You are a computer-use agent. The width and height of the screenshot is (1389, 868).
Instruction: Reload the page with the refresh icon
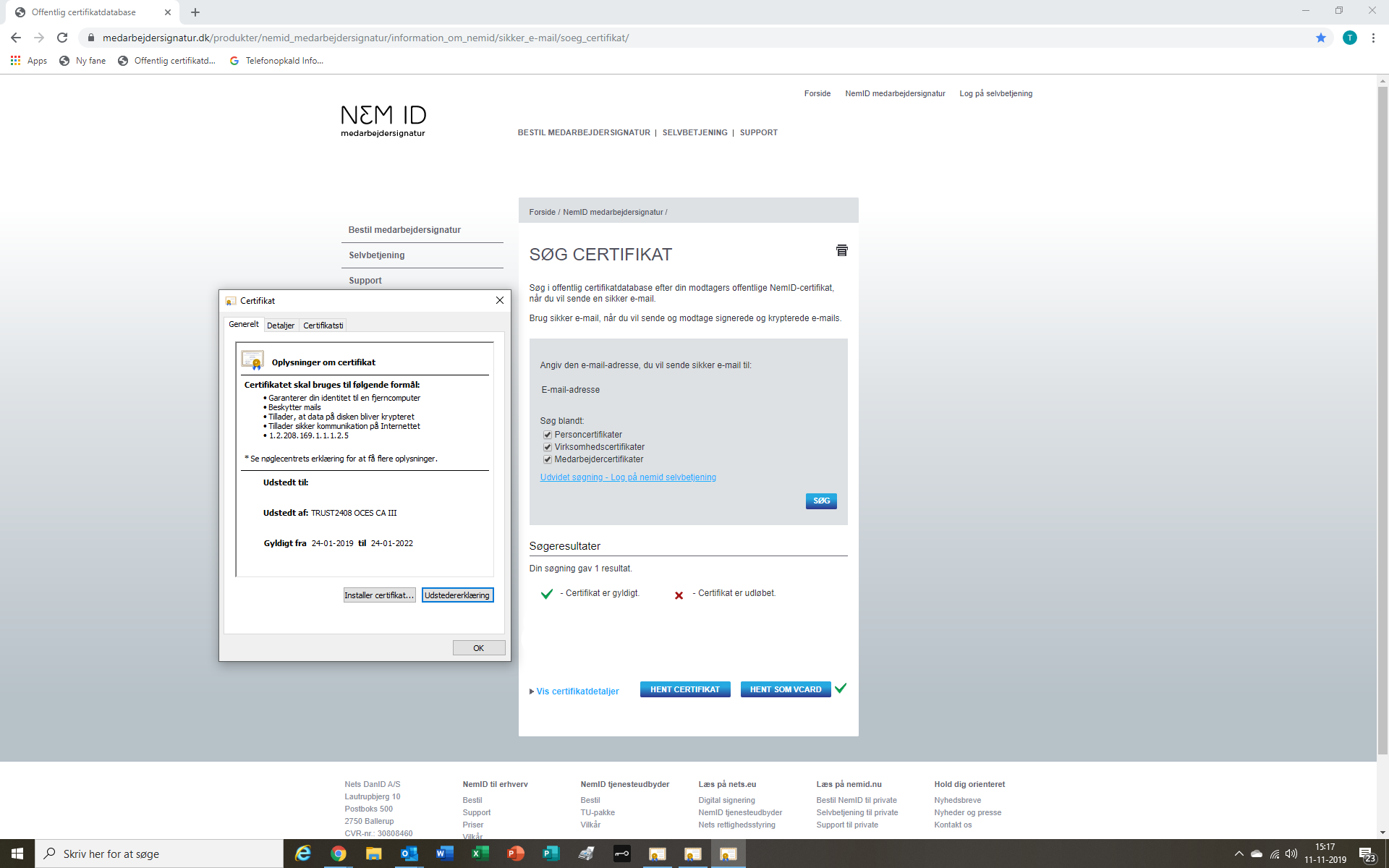point(62,38)
